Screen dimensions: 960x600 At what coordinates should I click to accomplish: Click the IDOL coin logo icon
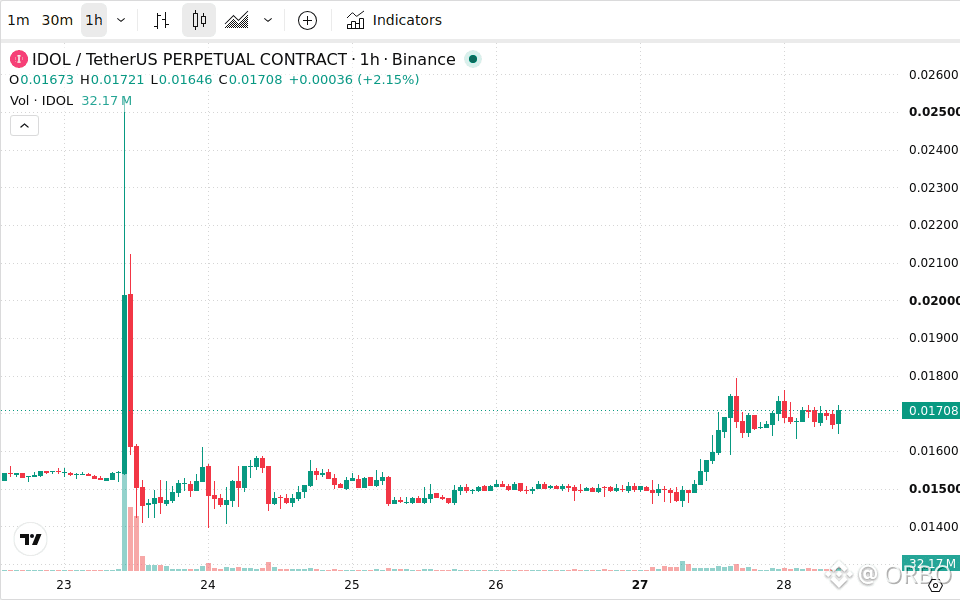19,59
